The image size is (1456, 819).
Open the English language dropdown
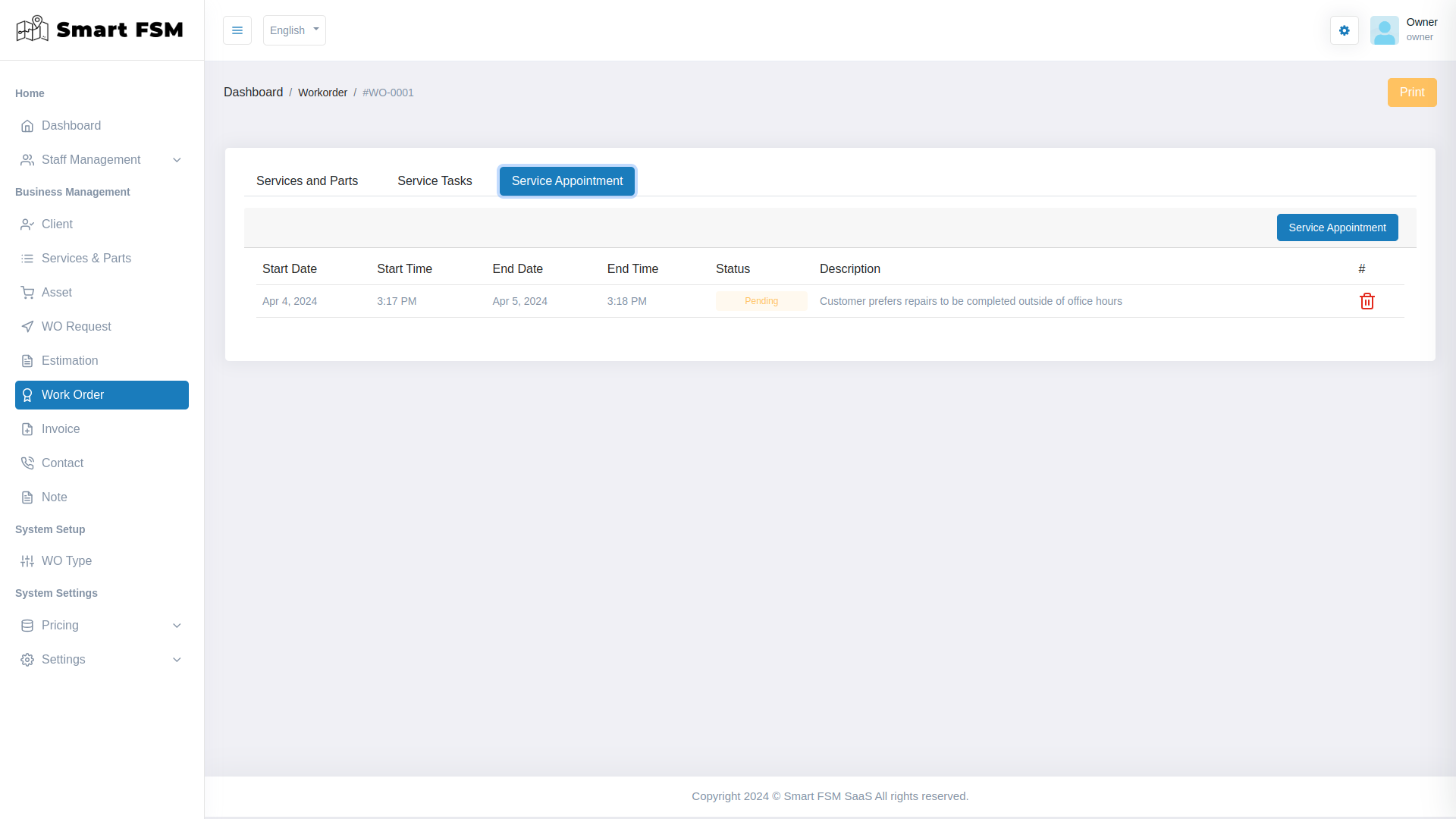pos(294,30)
